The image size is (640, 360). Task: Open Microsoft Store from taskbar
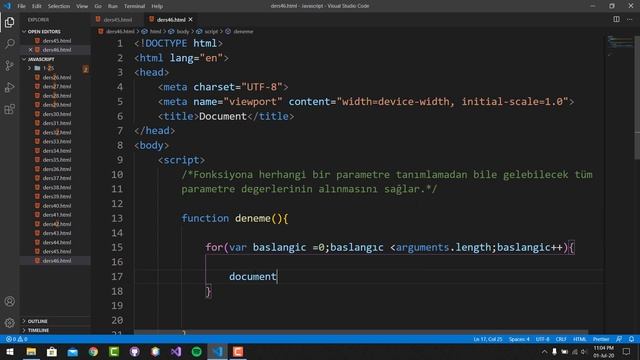[52, 352]
